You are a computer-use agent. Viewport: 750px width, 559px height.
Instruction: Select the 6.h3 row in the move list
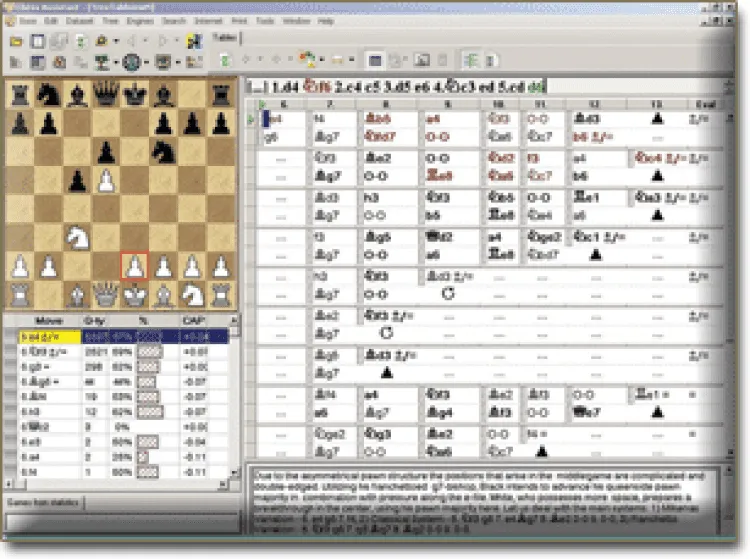click(123, 411)
